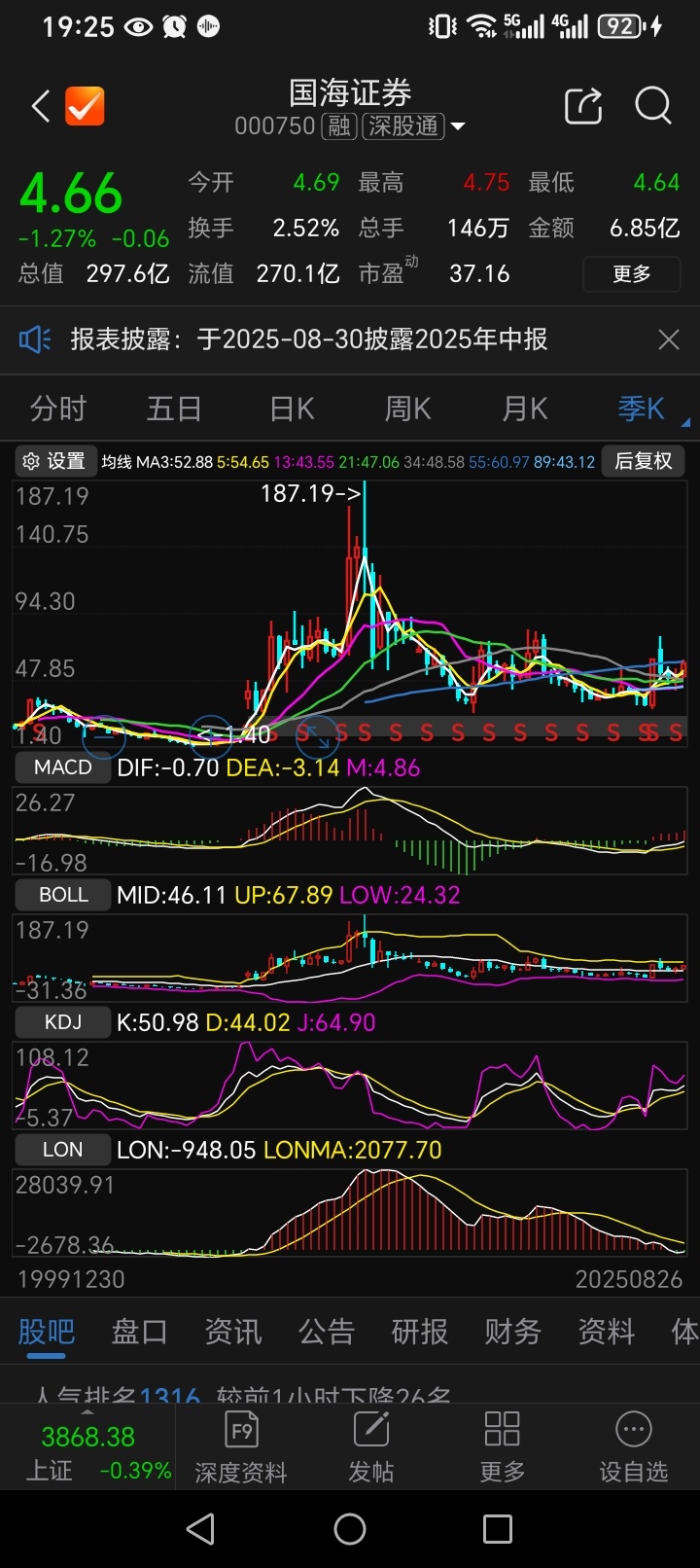700x1568 pixels.
Task: Switch to 分时 chart tab
Action: pos(58,409)
